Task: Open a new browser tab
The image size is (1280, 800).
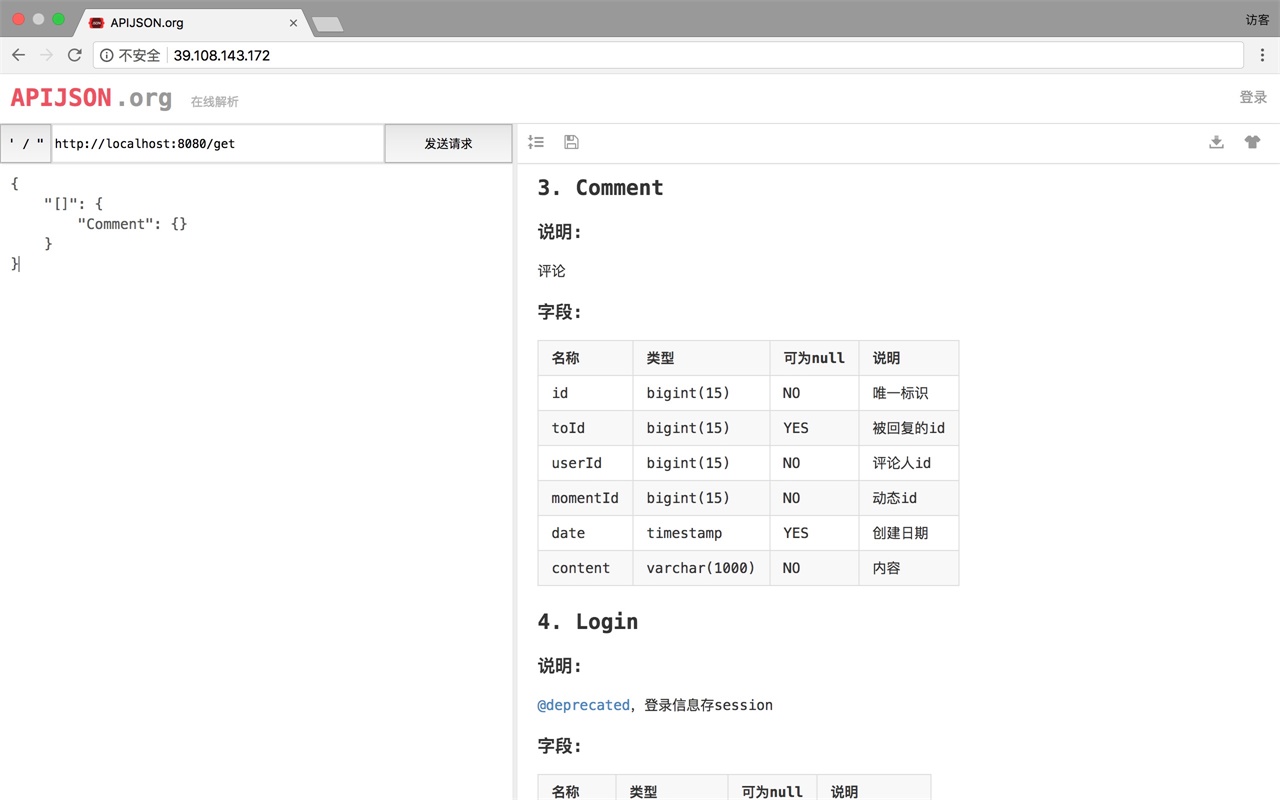Action: coord(328,23)
